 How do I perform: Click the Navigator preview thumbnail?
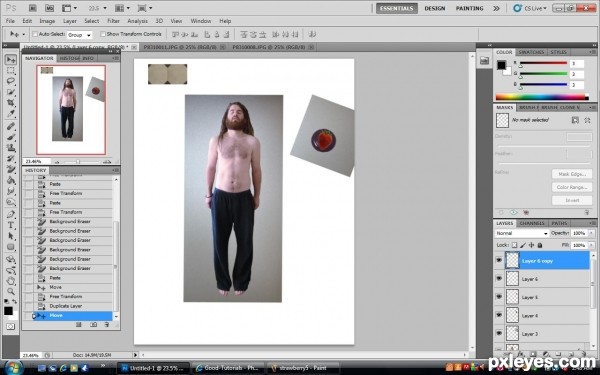tap(71, 110)
